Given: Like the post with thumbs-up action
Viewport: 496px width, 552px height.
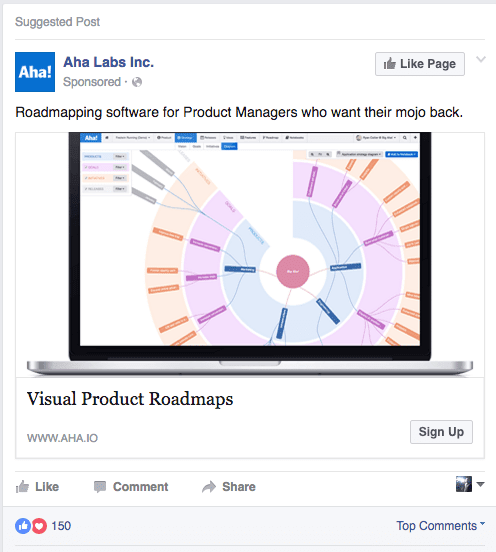Looking at the screenshot, I should pyautogui.click(x=37, y=487).
